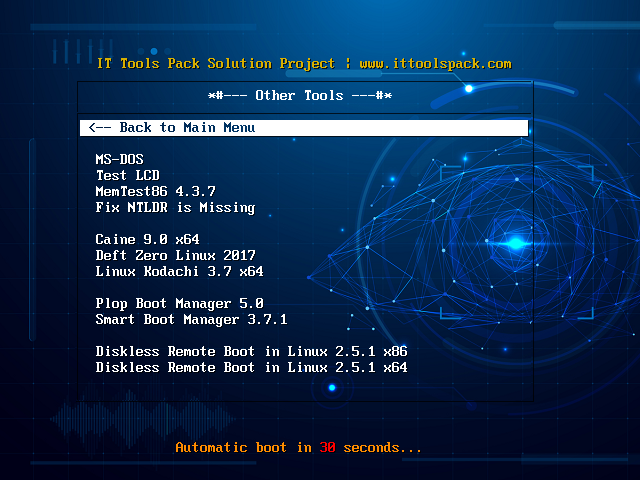Choose Deft Zero Linux 2017
640x480 pixels.
176,256
